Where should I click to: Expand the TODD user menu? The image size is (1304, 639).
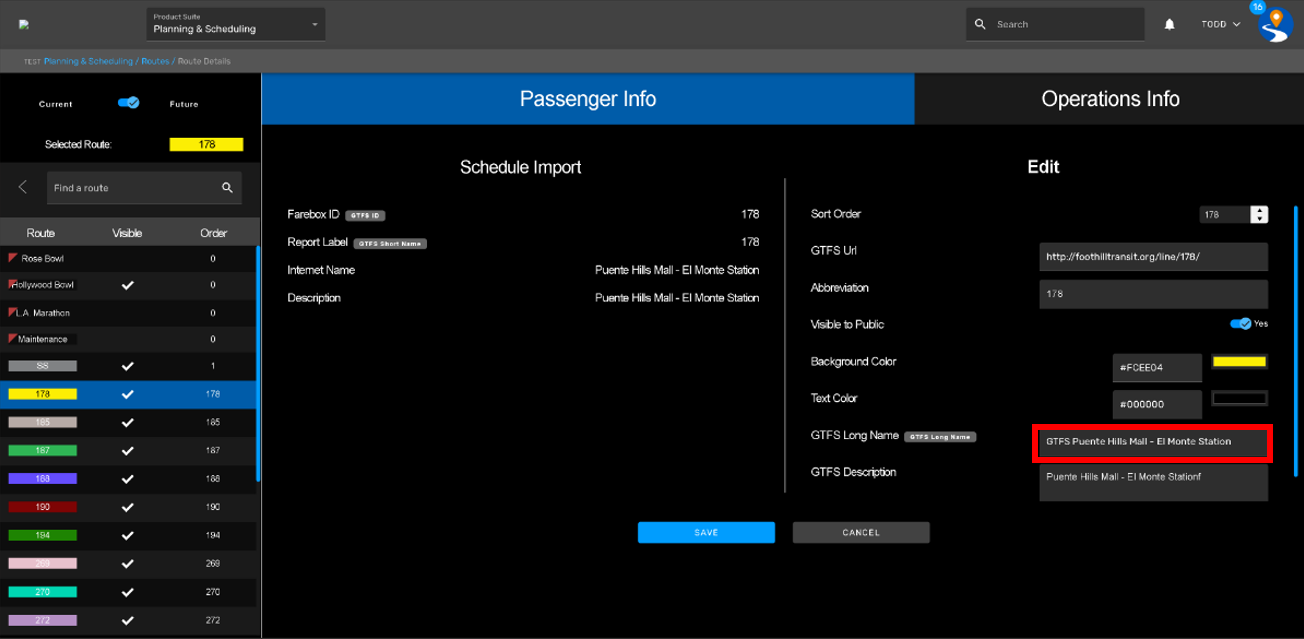[1220, 25]
